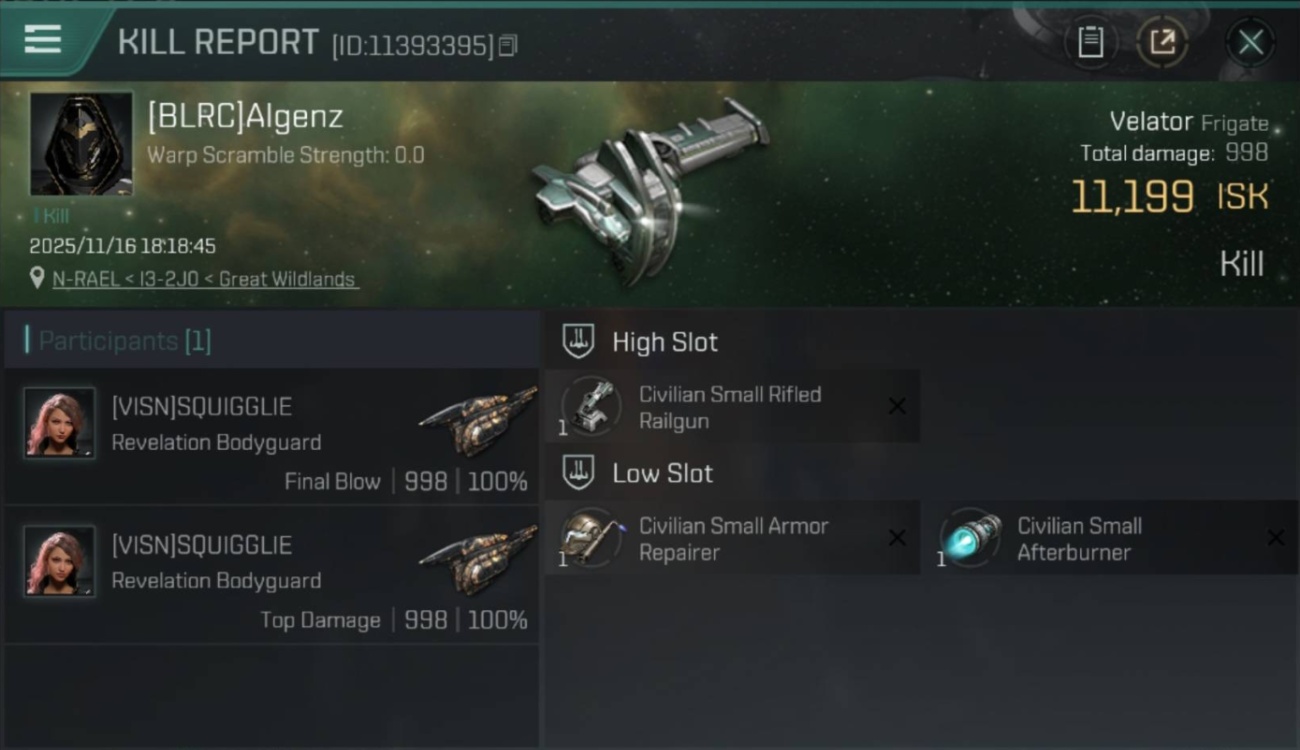Open SQUIGGLIE Top Damage portrait

[x=60, y=561]
